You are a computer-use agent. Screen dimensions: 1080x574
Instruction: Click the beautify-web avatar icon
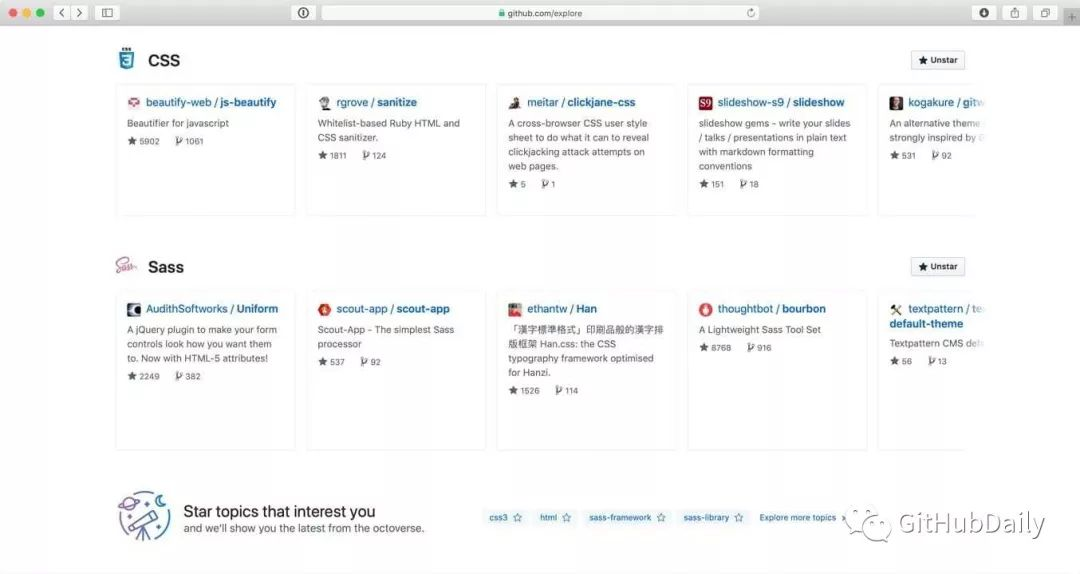134,103
